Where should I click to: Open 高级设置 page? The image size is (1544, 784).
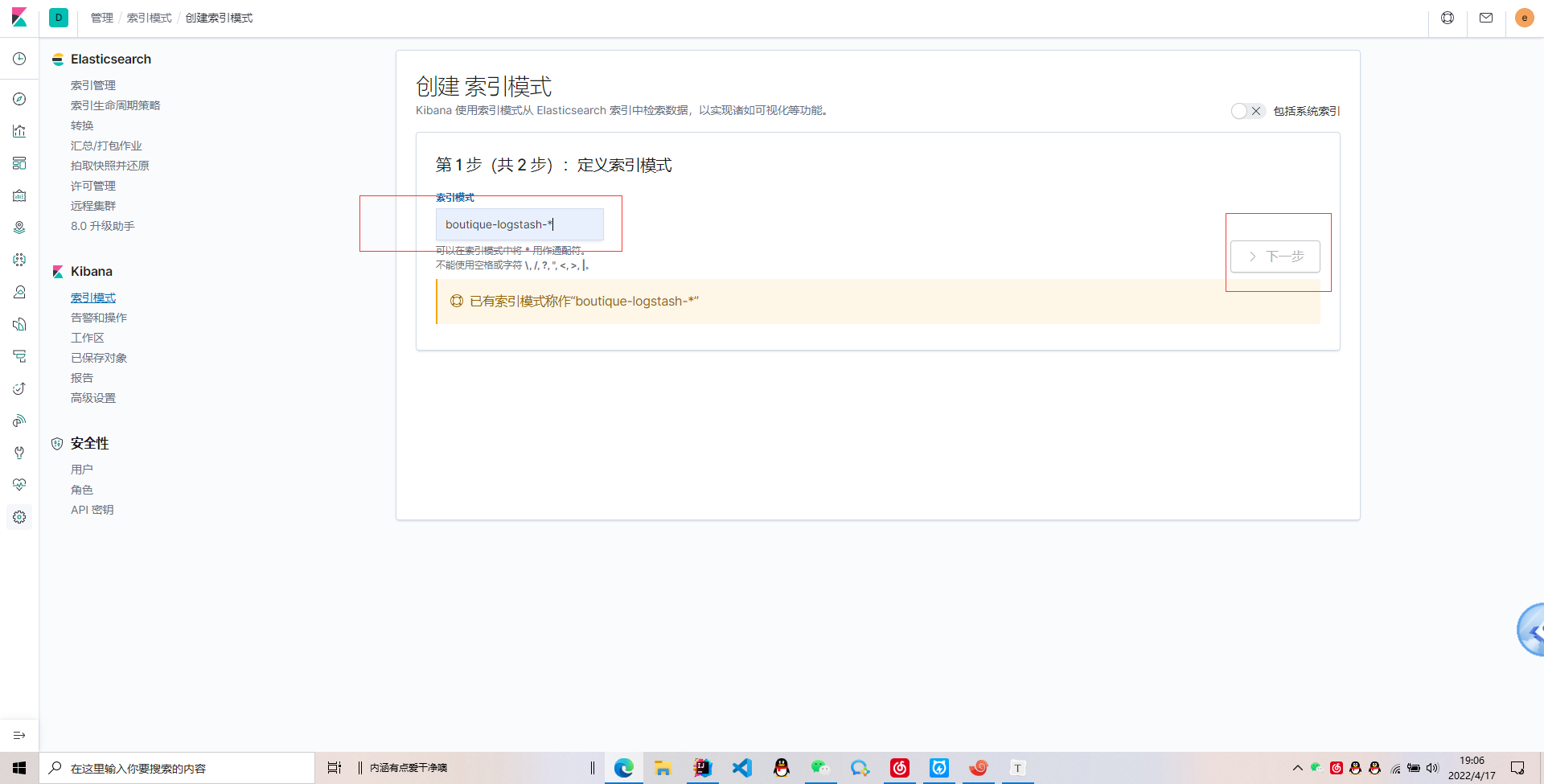tap(93, 398)
